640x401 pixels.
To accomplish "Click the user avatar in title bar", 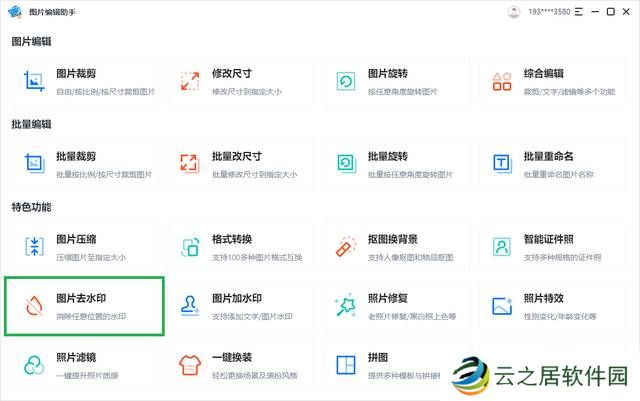I will [514, 12].
